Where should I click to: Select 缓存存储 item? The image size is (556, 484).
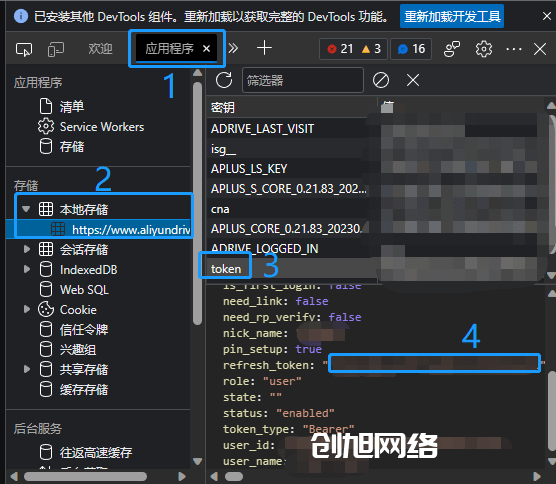coord(84,389)
